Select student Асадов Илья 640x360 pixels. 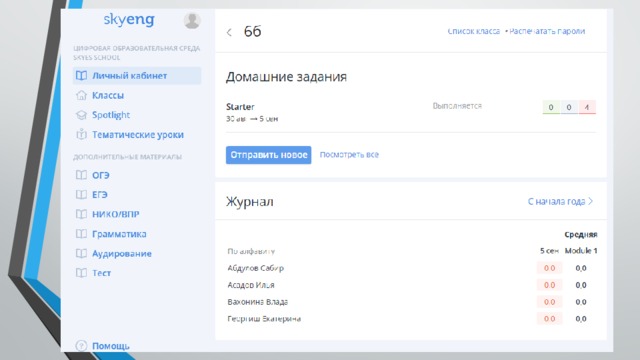point(251,285)
